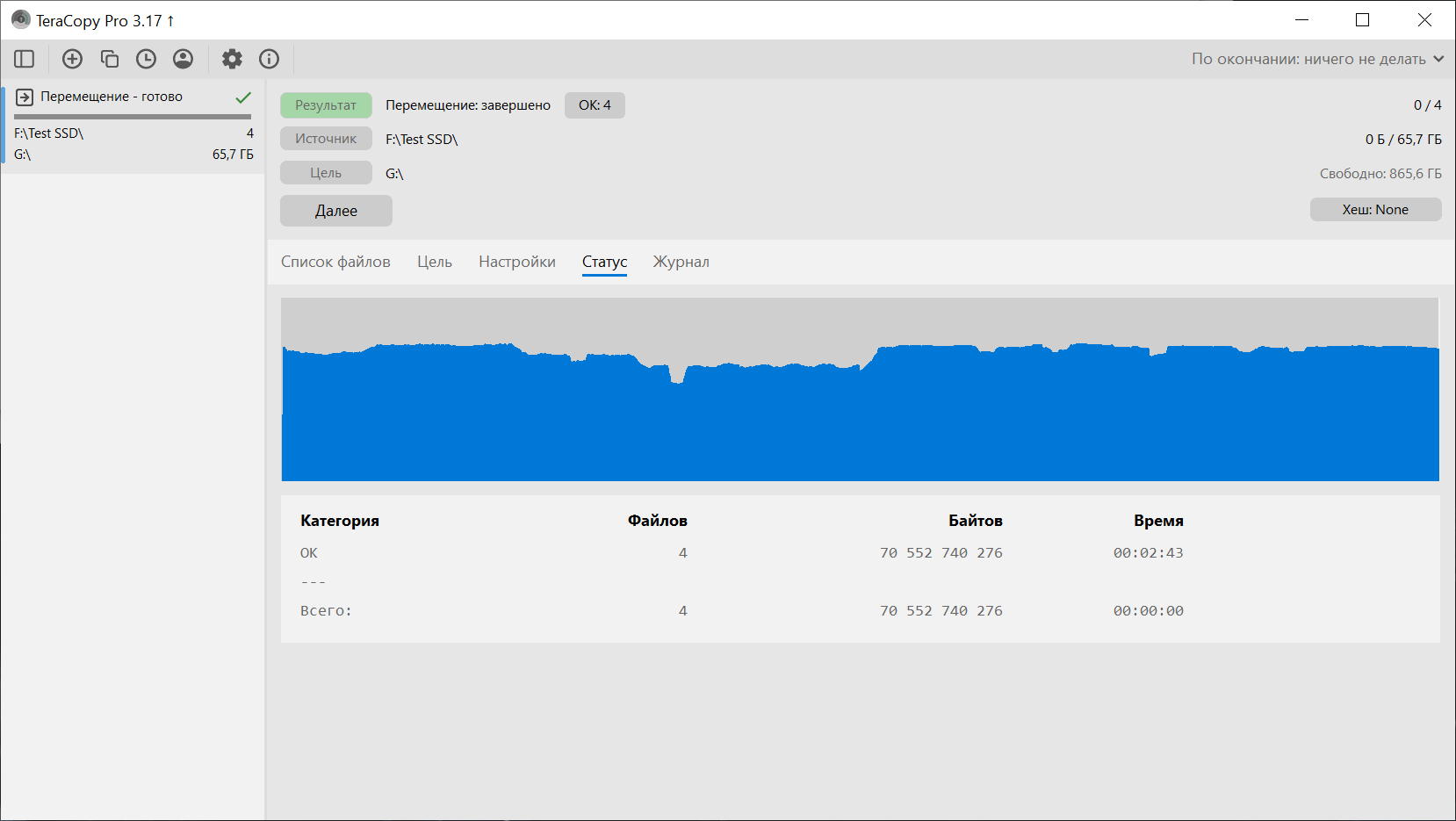Viewport: 1456px width, 821px height.
Task: Click the Время column header
Action: (1158, 521)
